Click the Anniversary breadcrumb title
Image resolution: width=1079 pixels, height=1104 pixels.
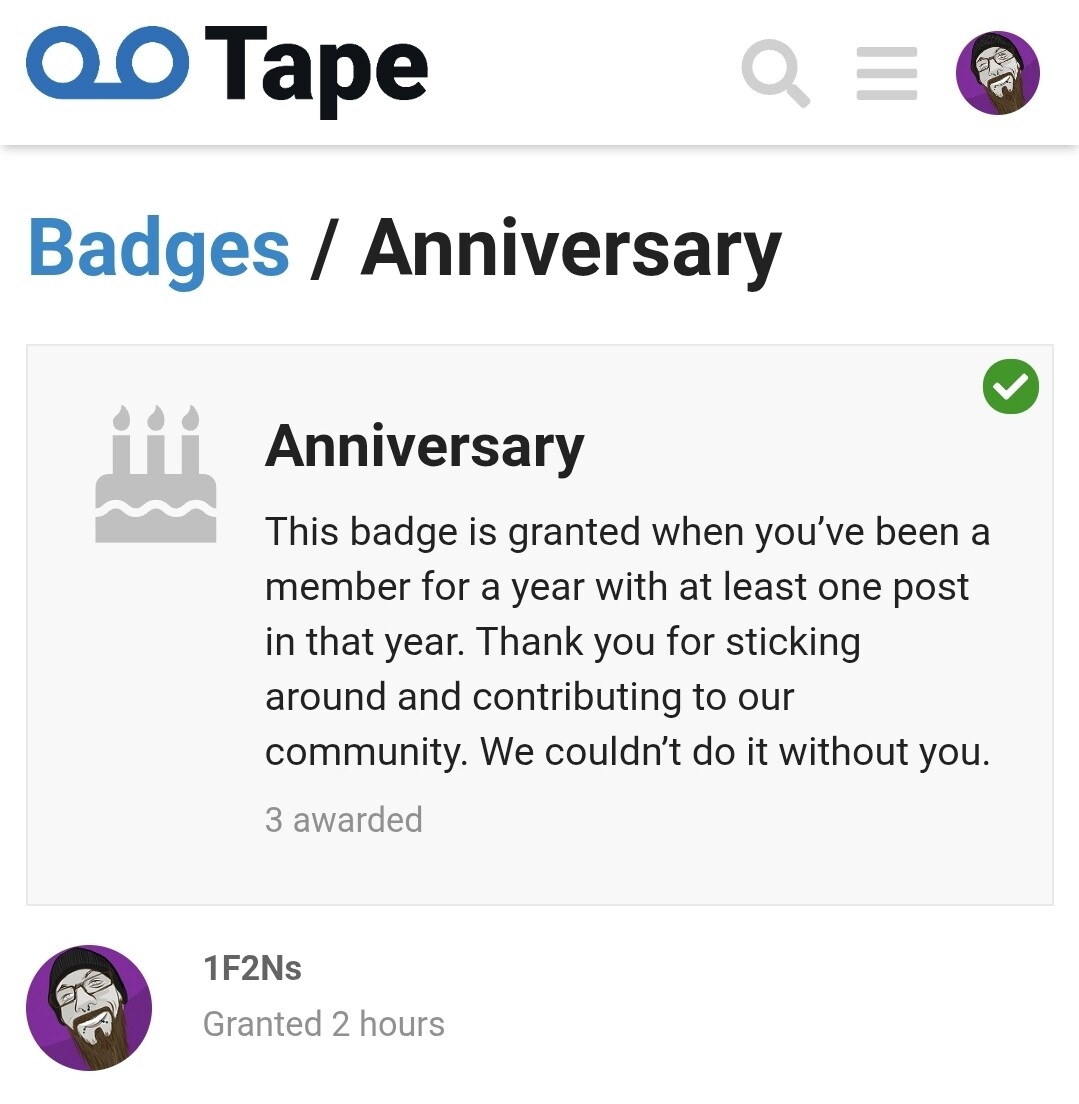(570, 249)
